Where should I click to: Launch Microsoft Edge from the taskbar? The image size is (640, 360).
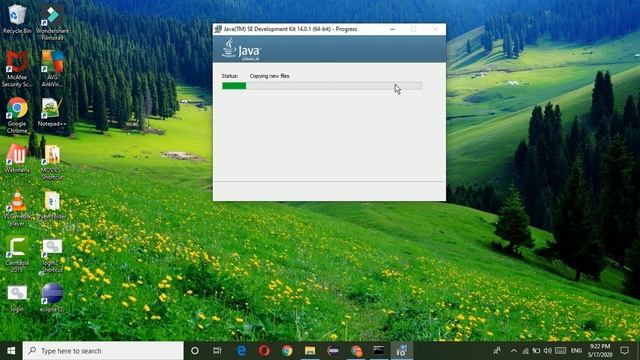pos(242,351)
